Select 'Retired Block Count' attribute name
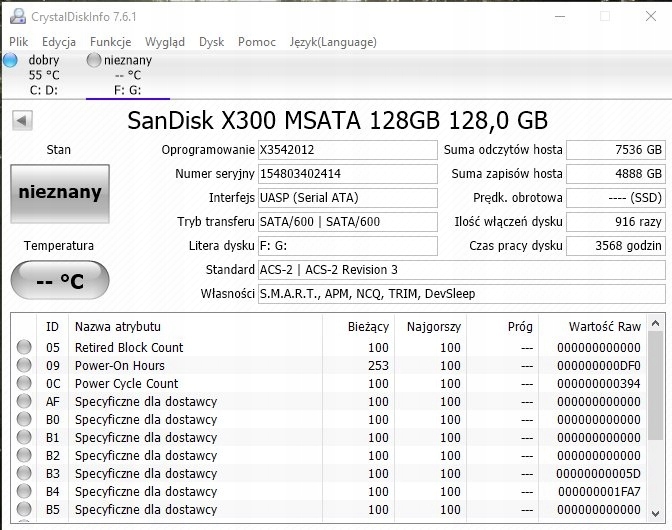672x530 pixels. [x=129, y=347]
